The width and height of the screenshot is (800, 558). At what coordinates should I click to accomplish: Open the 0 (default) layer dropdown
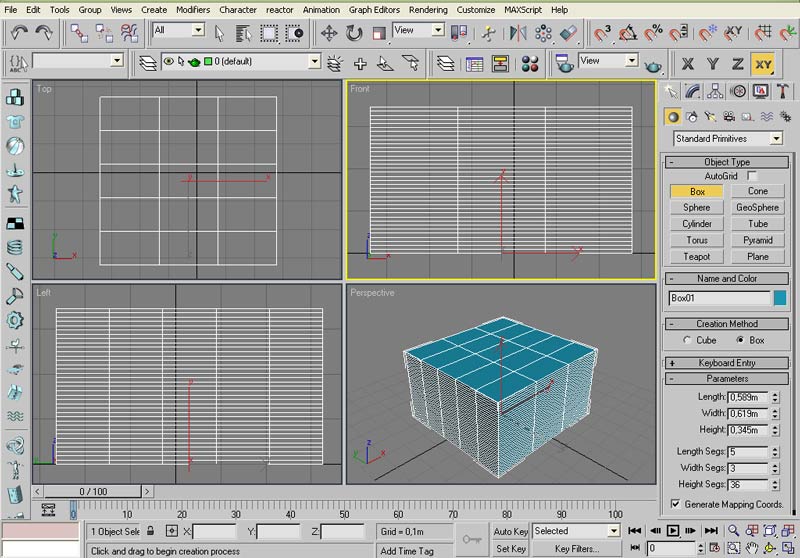click(241, 62)
